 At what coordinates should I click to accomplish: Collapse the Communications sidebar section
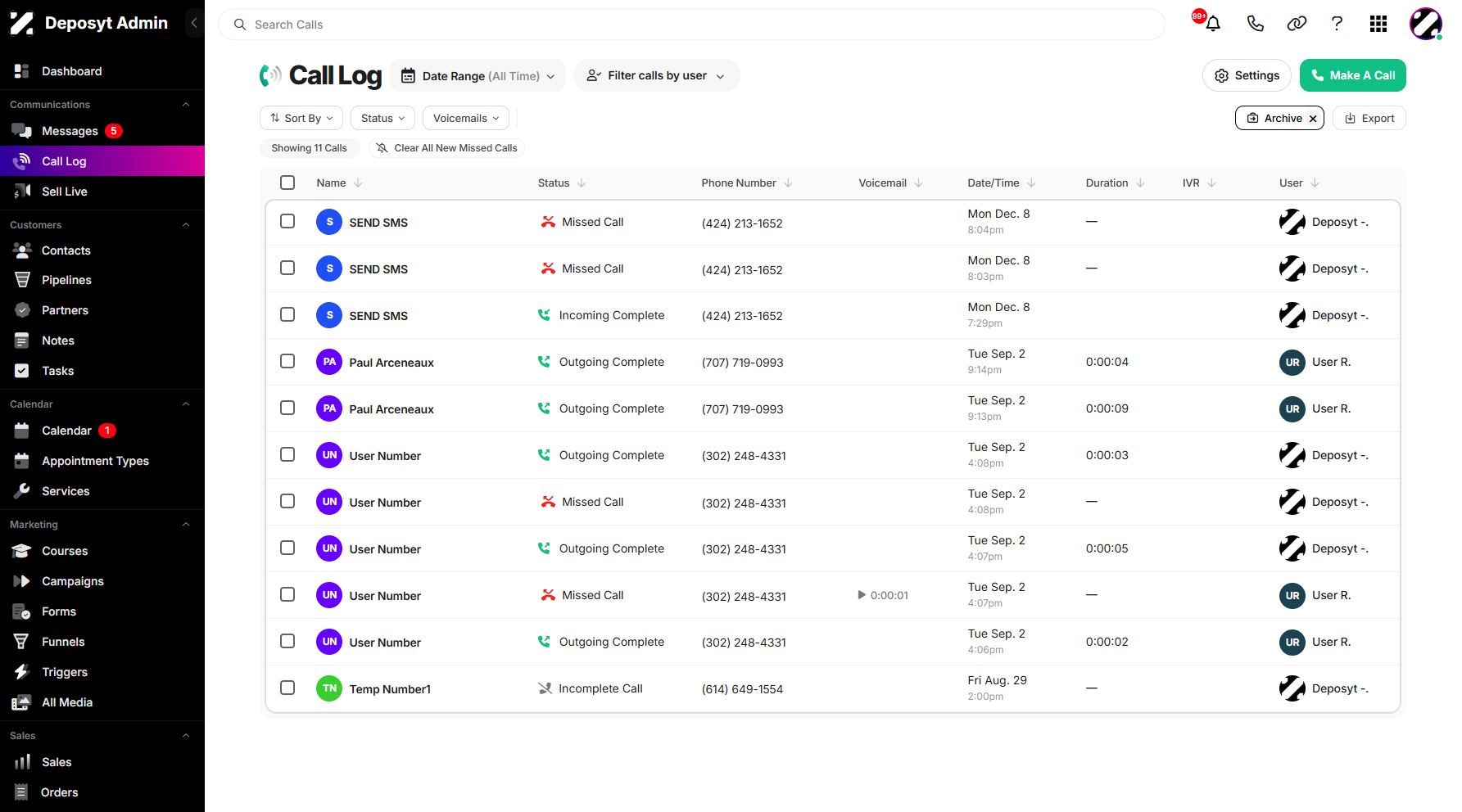point(186,105)
